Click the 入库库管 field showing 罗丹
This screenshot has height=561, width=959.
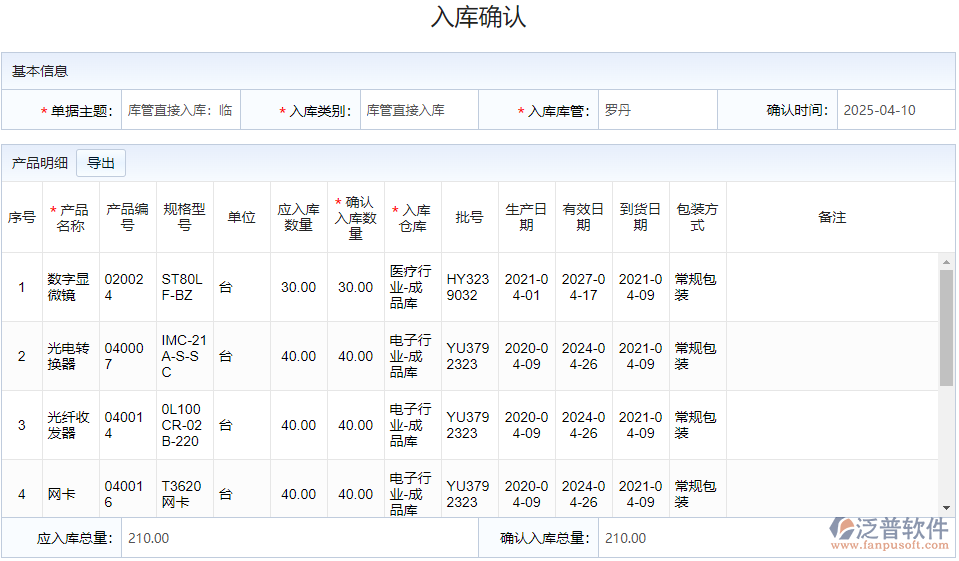tap(657, 110)
